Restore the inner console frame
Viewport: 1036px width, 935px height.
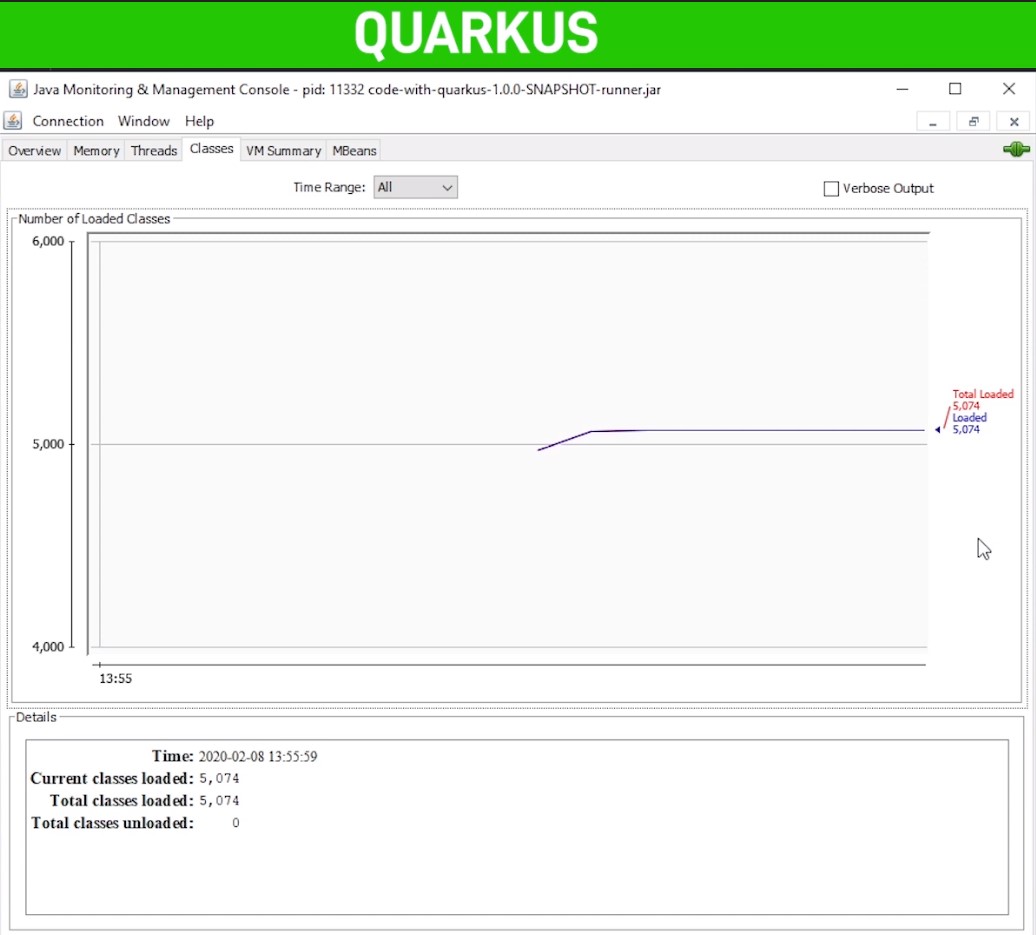(974, 120)
